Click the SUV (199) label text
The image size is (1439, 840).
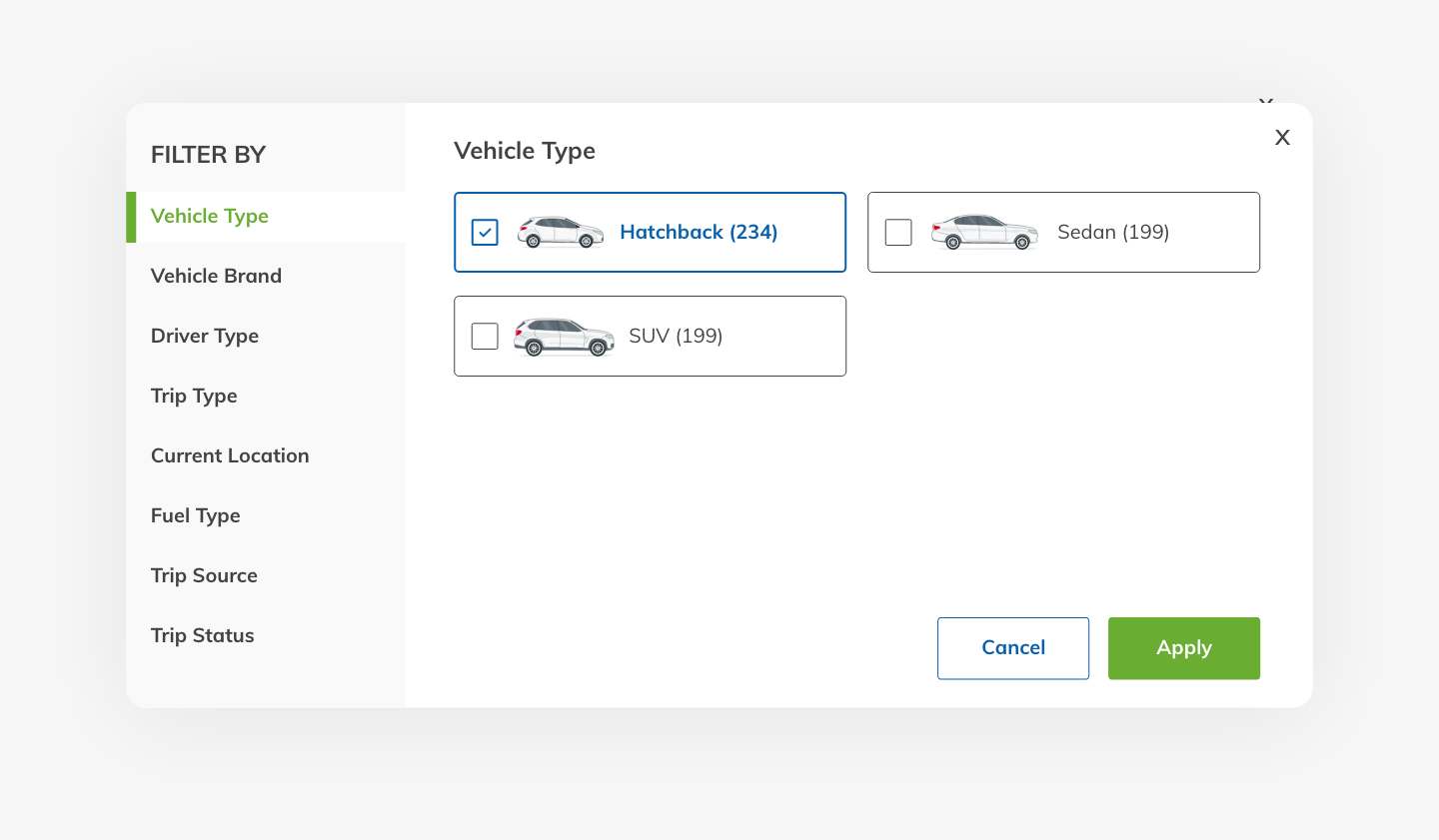pos(676,337)
